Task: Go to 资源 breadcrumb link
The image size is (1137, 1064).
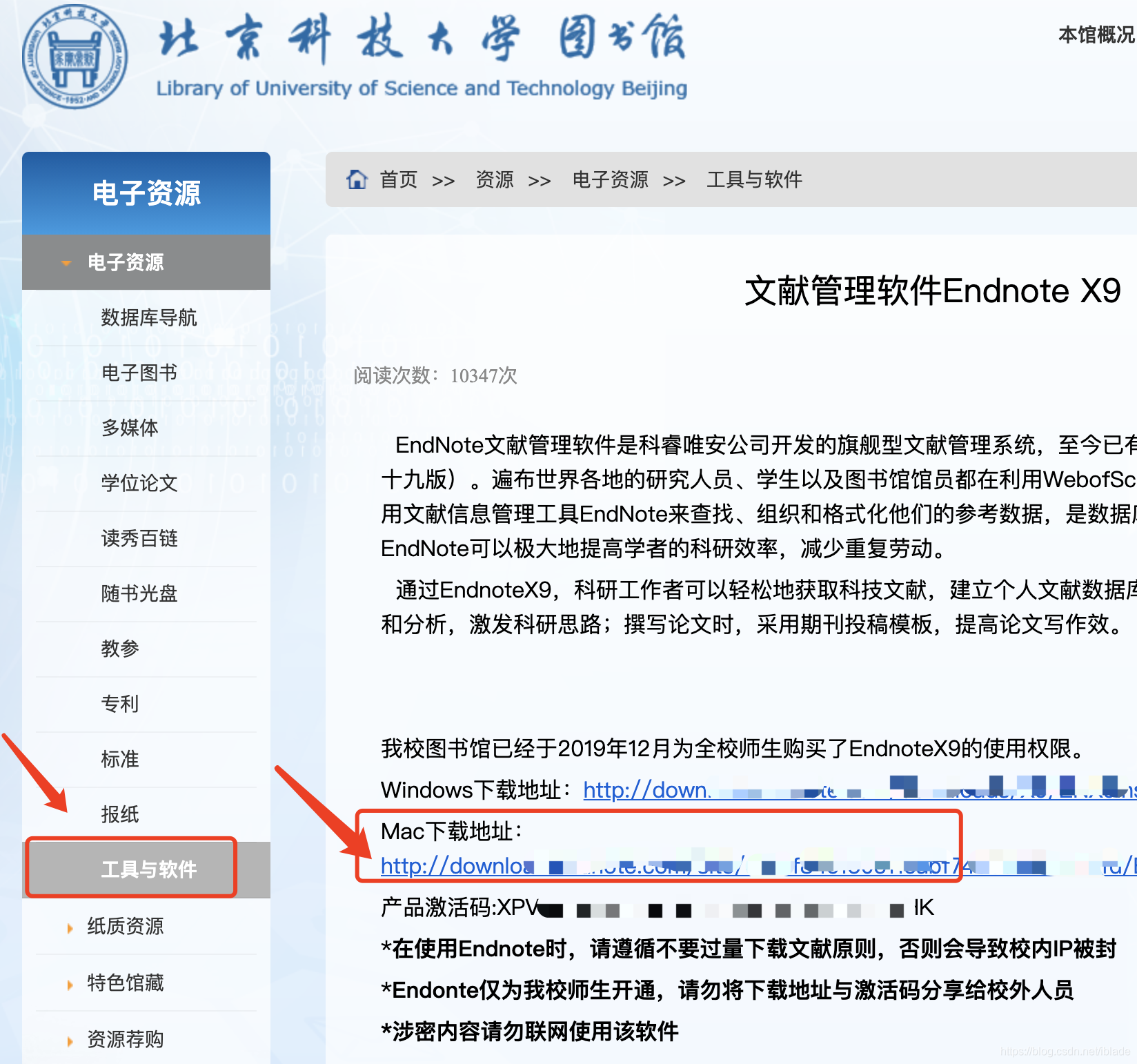Action: (x=495, y=179)
